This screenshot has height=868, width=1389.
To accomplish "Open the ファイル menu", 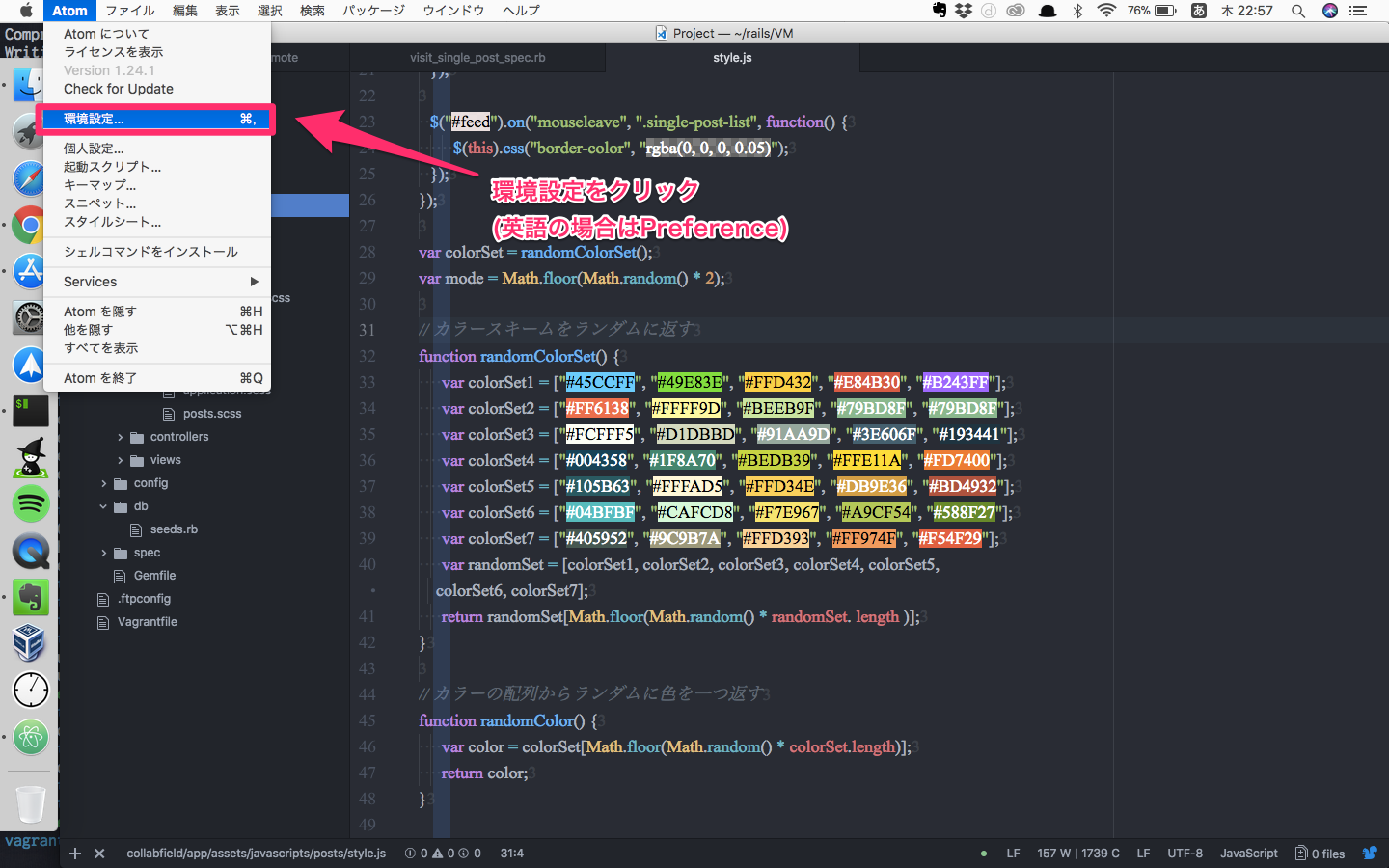I will pos(130,11).
